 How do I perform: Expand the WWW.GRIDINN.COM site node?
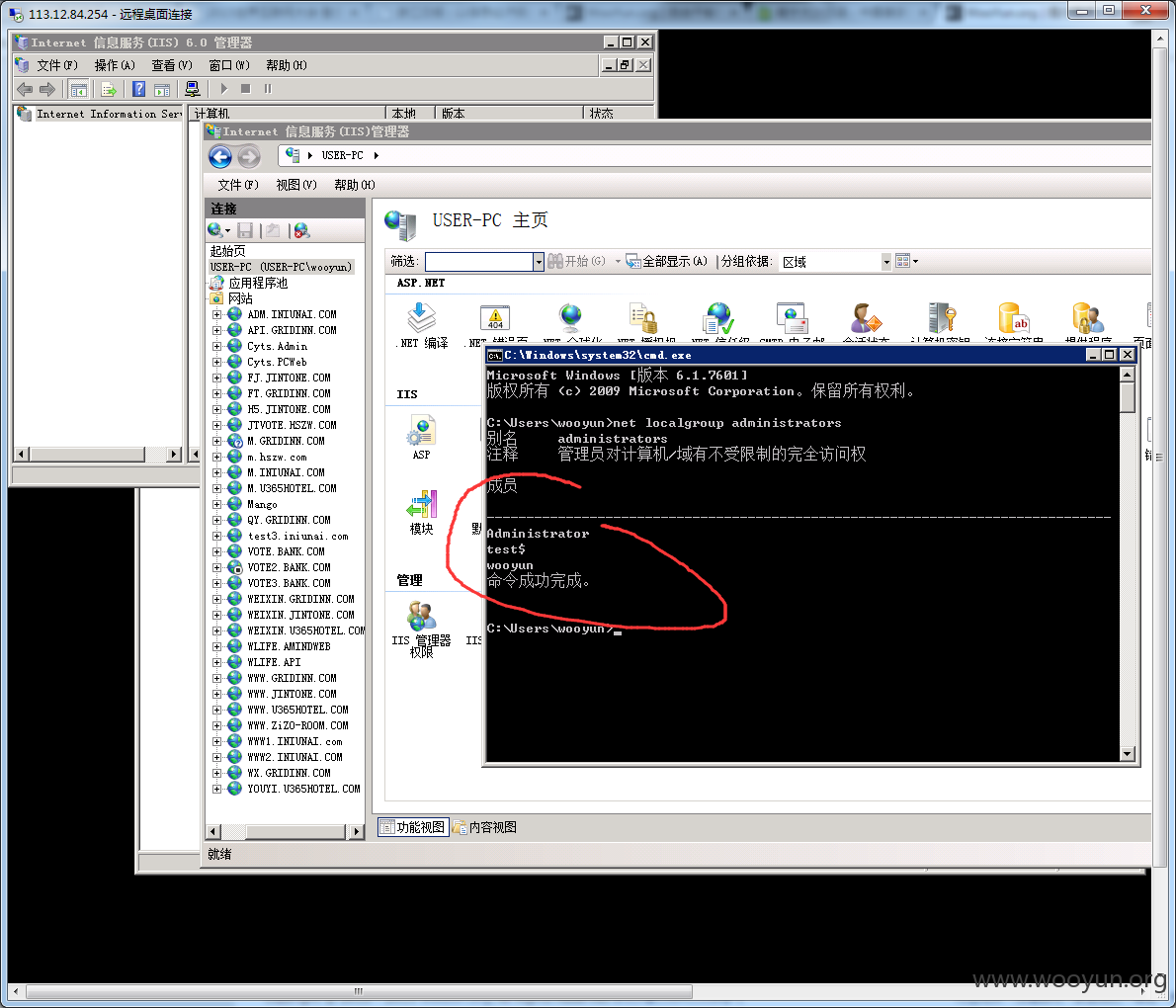click(x=216, y=678)
